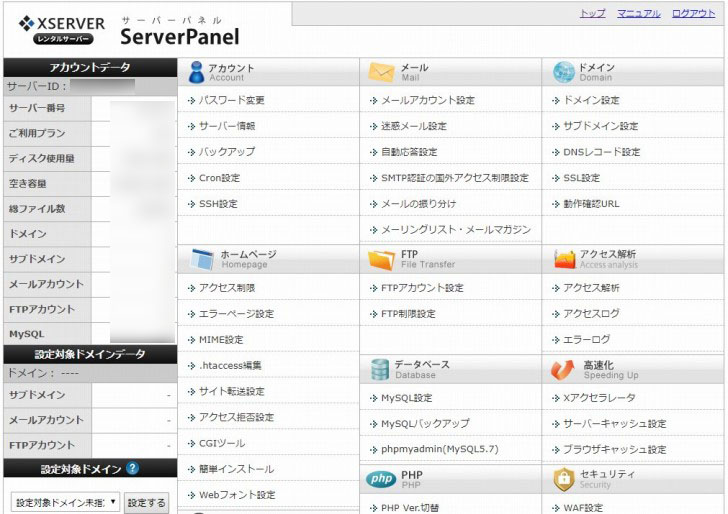Open メールアカウント設定
This screenshot has height=514, width=728.
pyautogui.click(x=428, y=100)
